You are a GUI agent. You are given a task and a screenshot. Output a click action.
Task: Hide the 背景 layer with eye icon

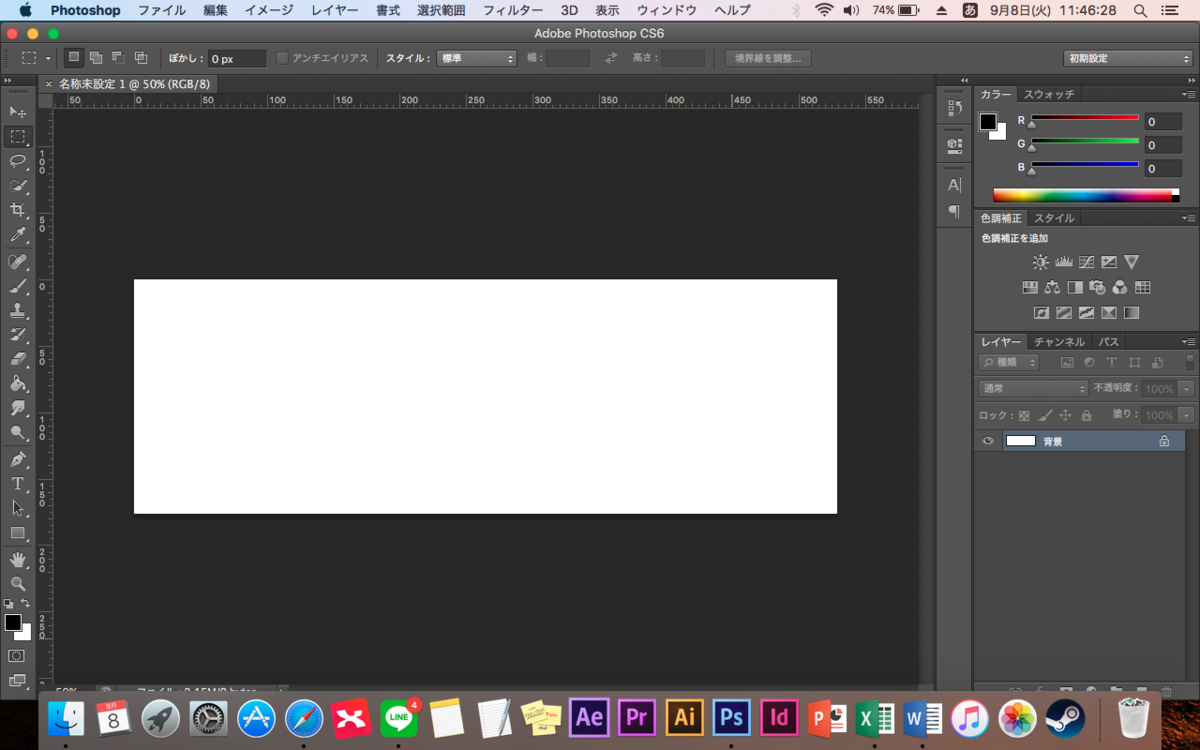point(988,441)
